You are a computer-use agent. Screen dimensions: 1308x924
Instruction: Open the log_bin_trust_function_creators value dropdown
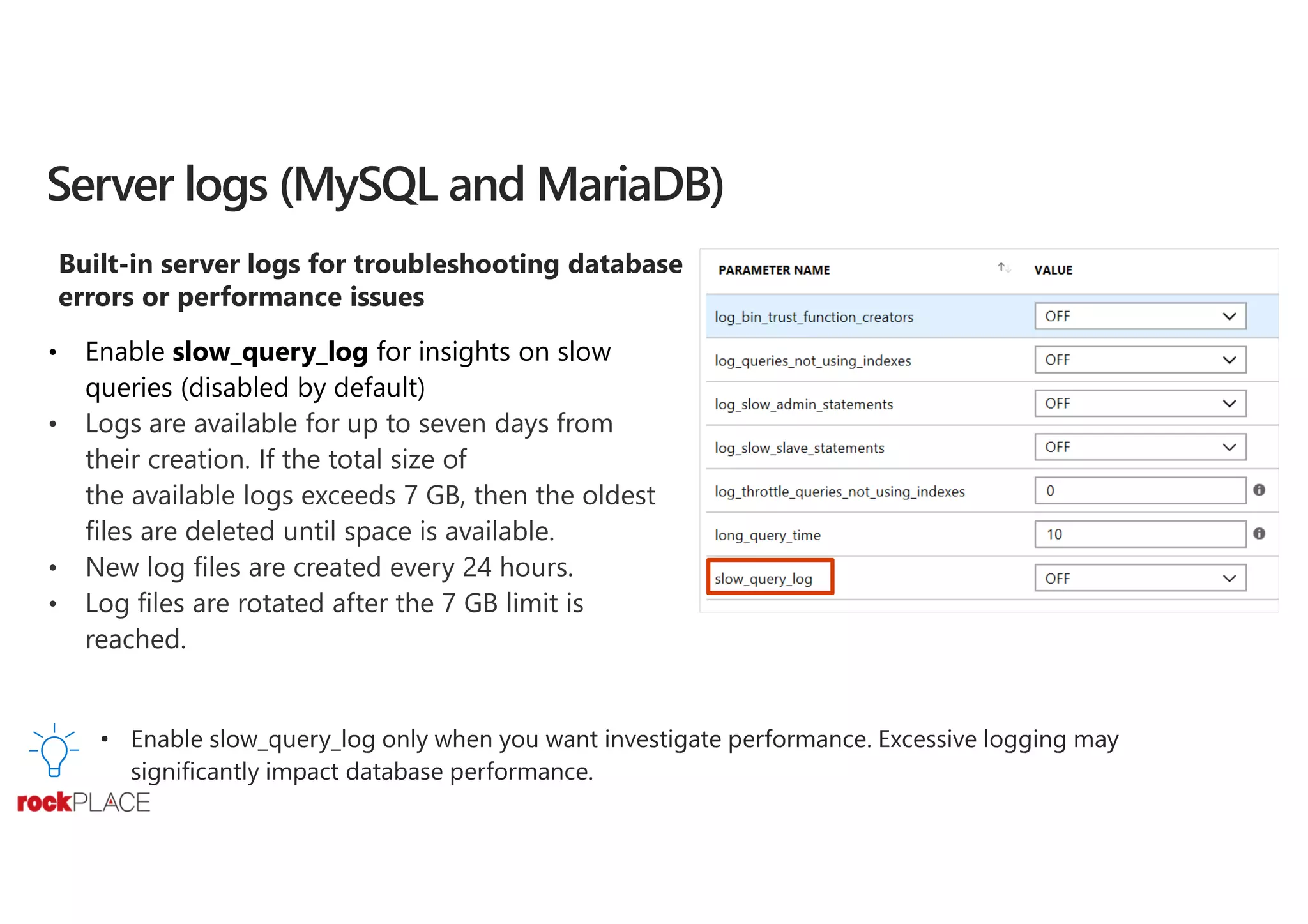[1140, 316]
